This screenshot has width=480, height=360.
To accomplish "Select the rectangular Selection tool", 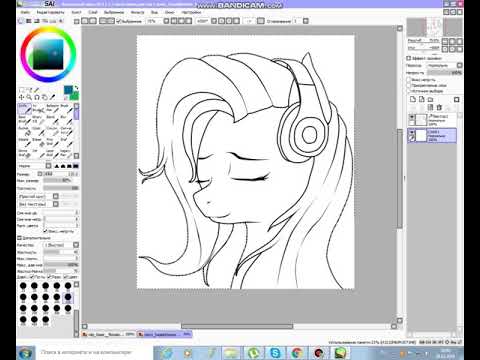I will [x=21, y=90].
